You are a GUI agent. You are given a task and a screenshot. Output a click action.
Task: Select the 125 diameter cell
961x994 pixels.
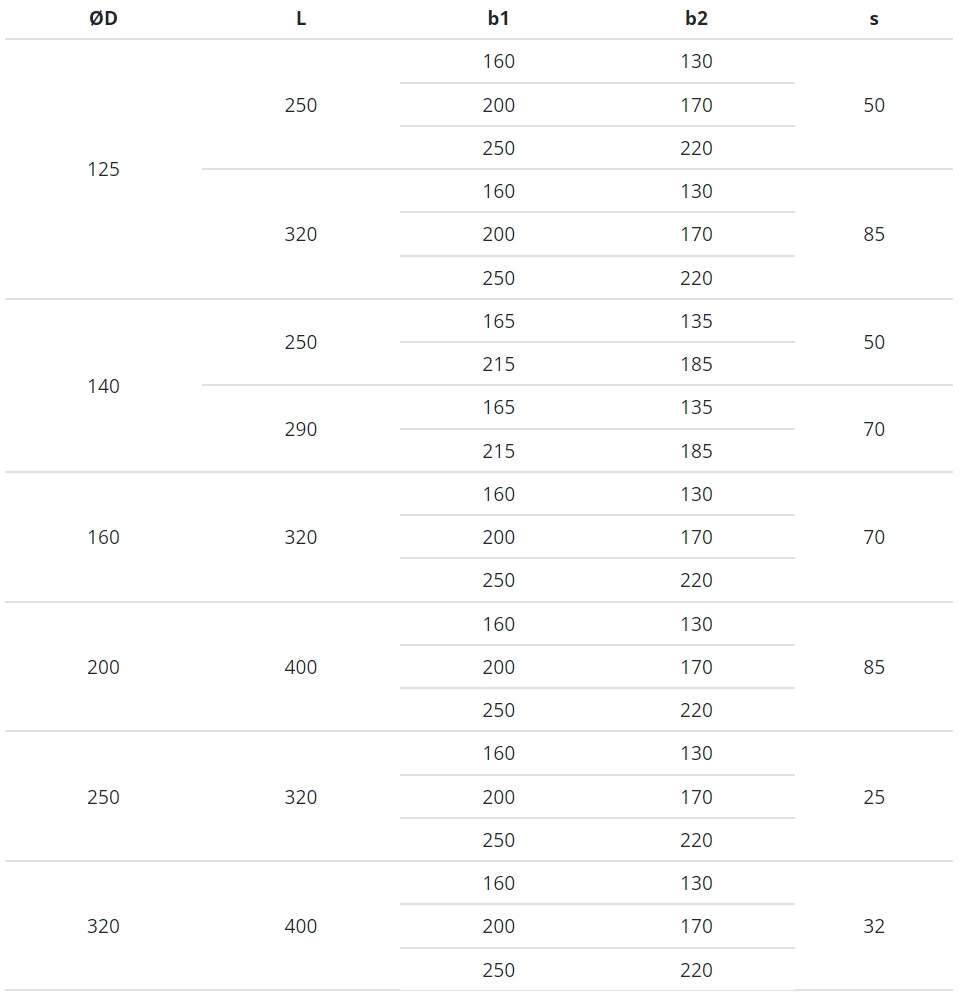pos(103,169)
